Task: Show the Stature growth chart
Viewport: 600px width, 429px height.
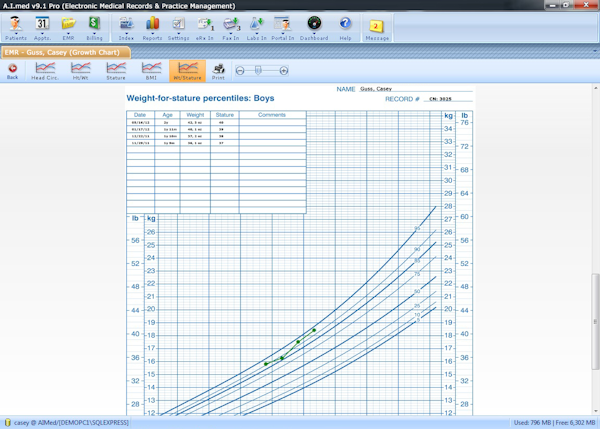Action: pos(116,71)
